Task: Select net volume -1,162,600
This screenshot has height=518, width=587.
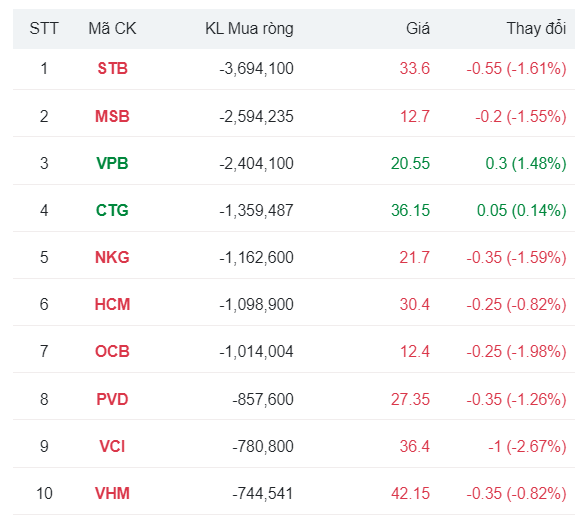Action: point(256,258)
